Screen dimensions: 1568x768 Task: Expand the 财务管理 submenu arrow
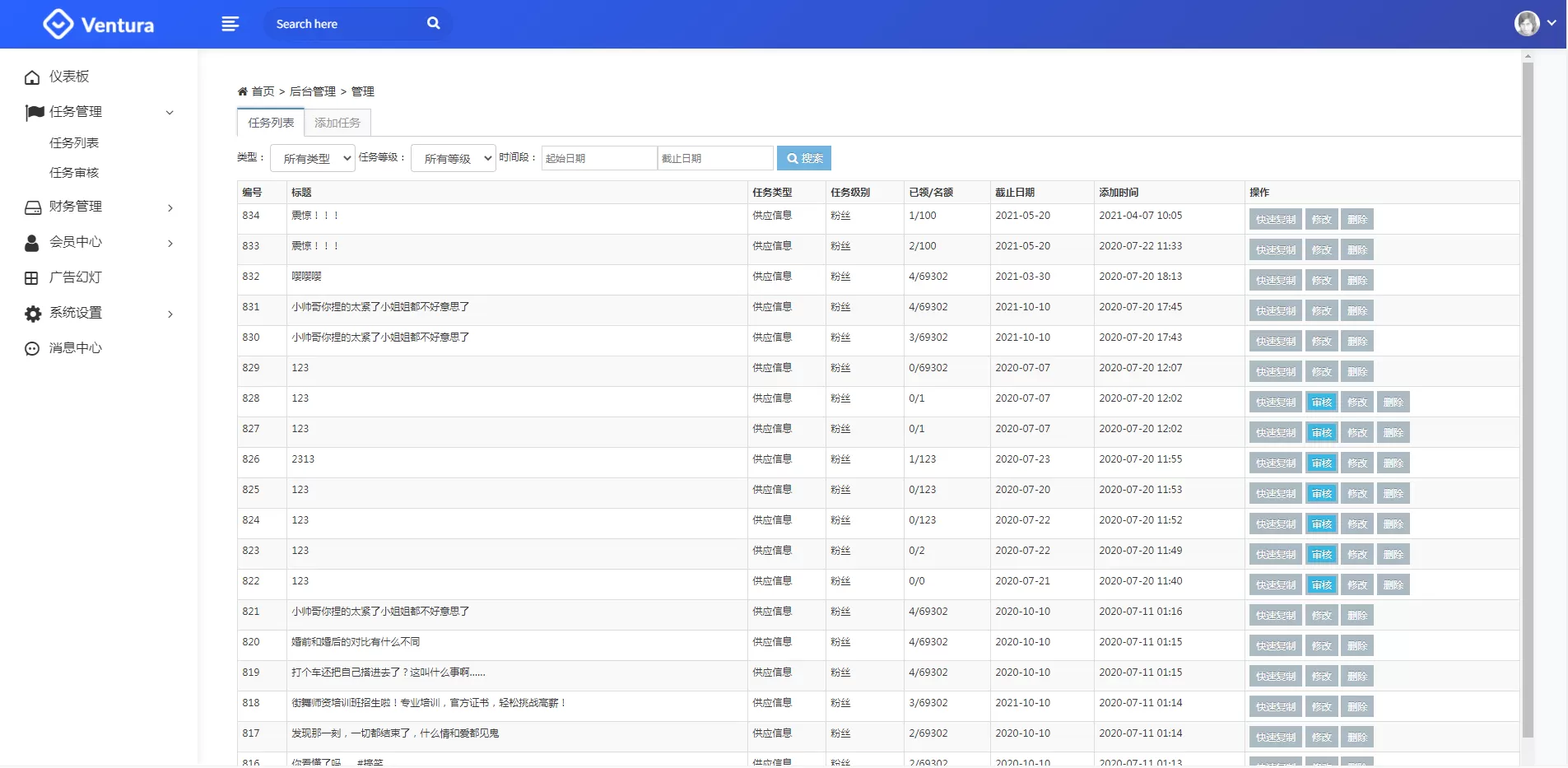click(170, 208)
